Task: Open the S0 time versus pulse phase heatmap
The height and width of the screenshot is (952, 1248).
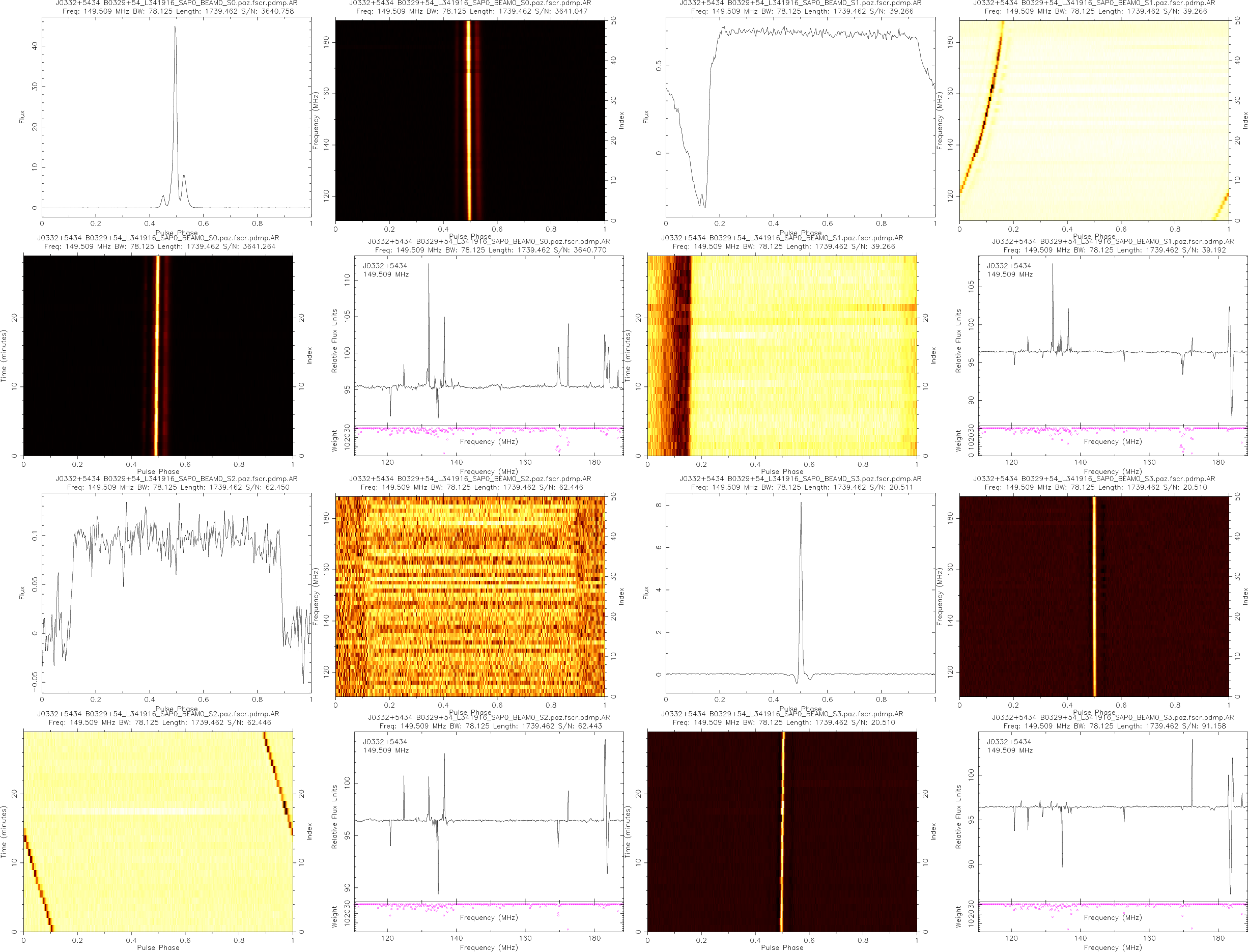Action: point(158,355)
